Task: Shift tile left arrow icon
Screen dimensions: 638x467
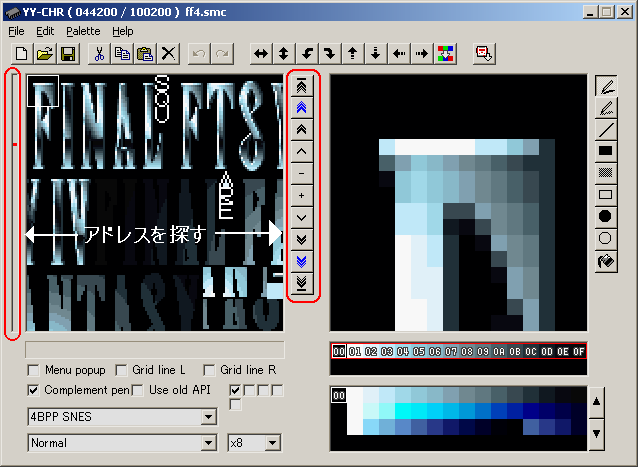Action: [399, 54]
